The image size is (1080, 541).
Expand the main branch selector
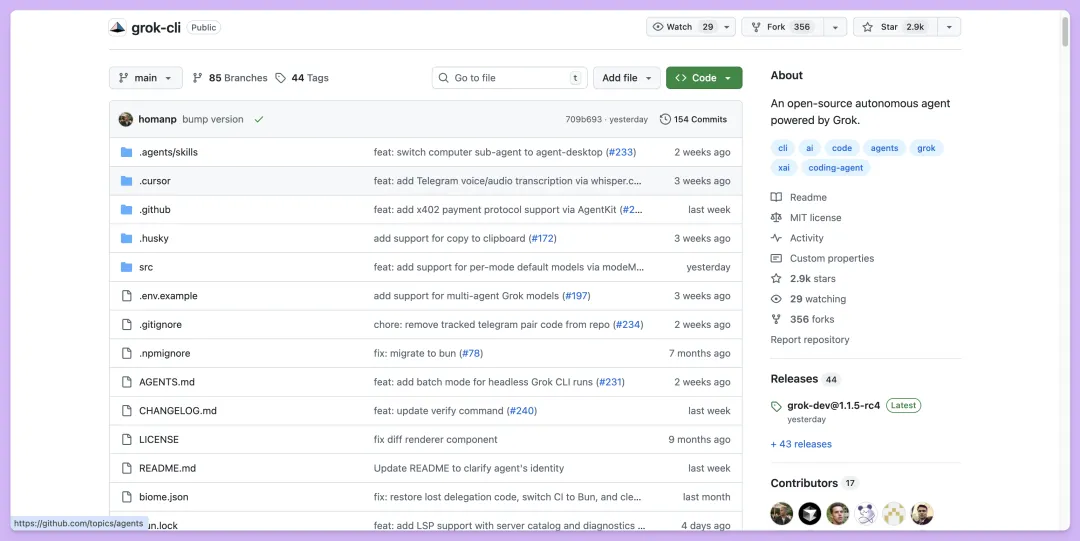146,78
